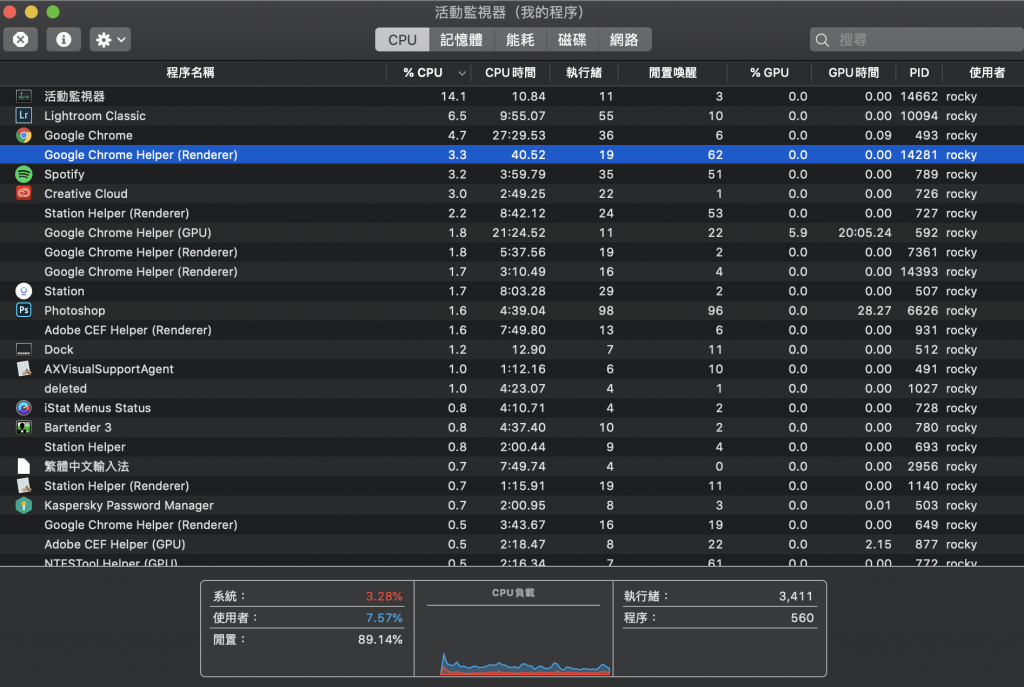Sort by the 使用者 column header
The width and height of the screenshot is (1024, 687).
tap(987, 72)
